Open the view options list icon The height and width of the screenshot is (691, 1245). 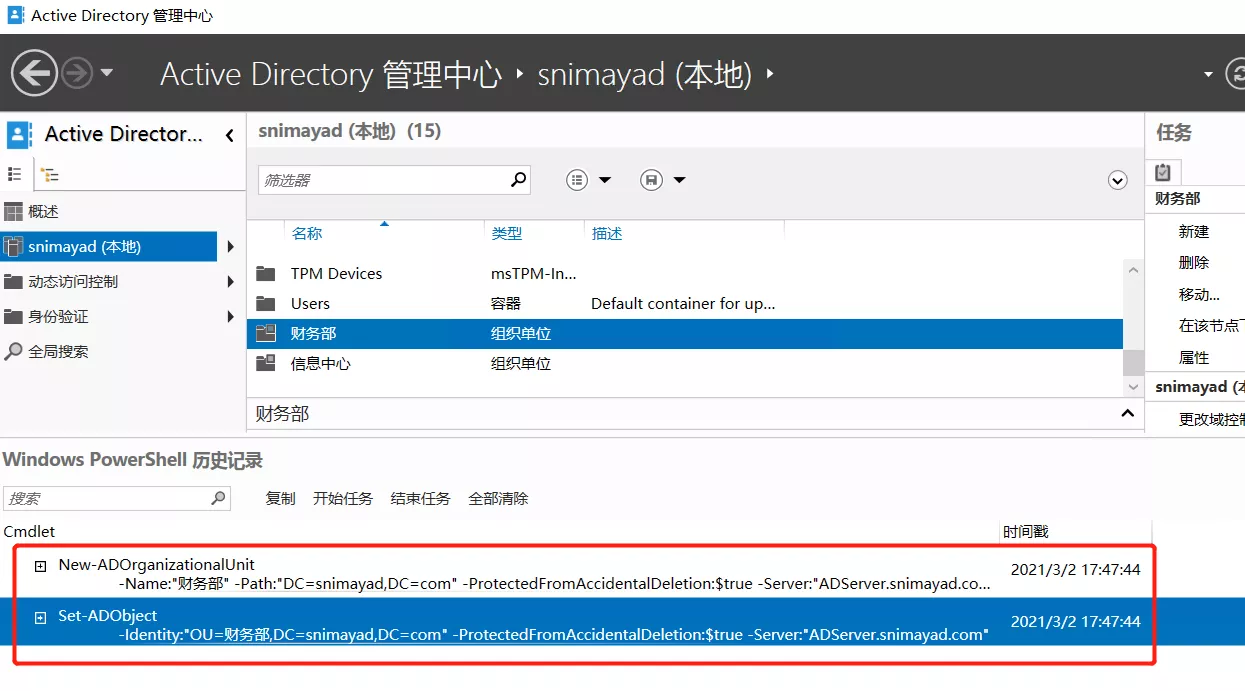tap(577, 180)
